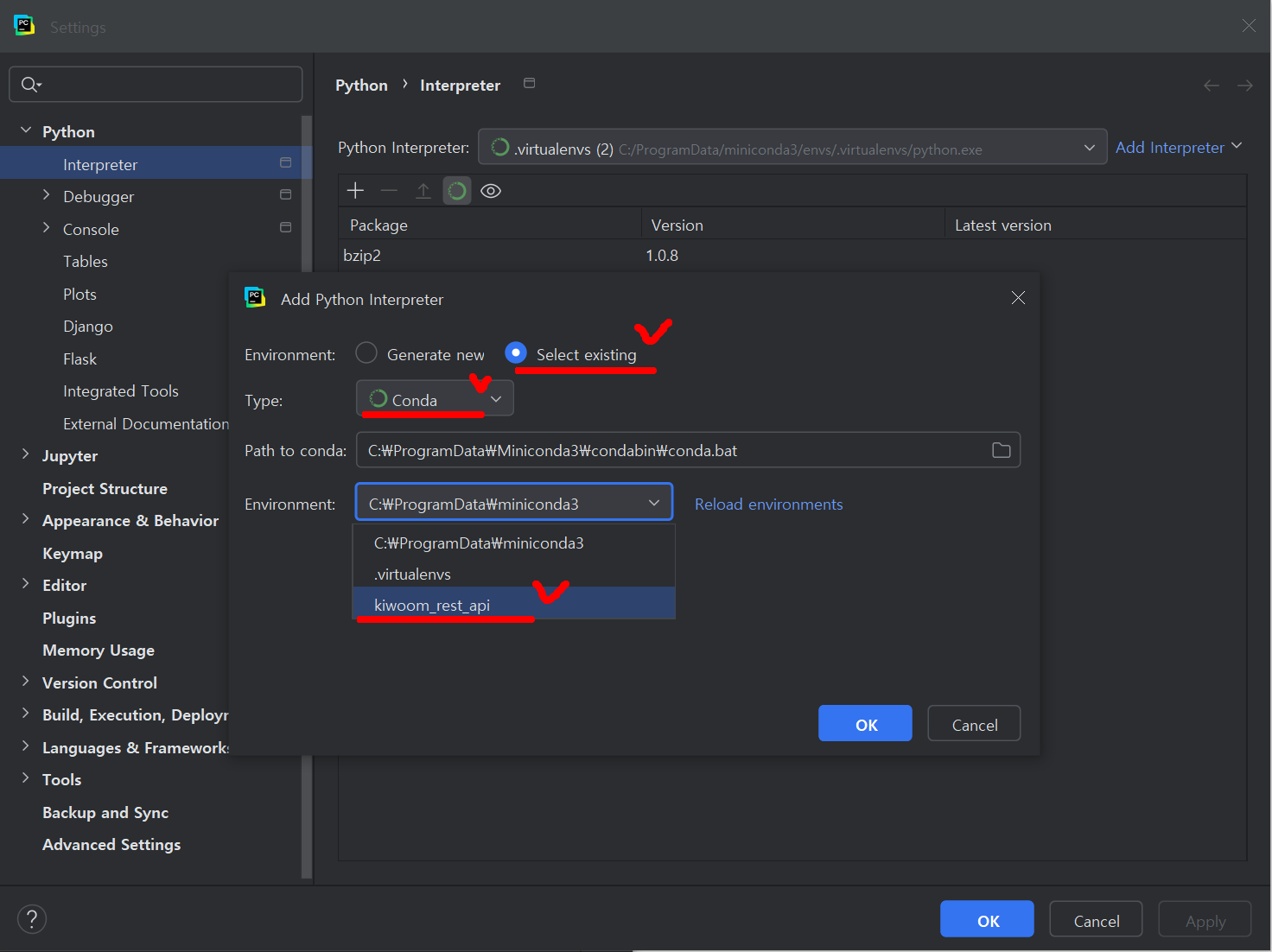Open the Plots settings page
The image size is (1272, 952).
pyautogui.click(x=79, y=294)
